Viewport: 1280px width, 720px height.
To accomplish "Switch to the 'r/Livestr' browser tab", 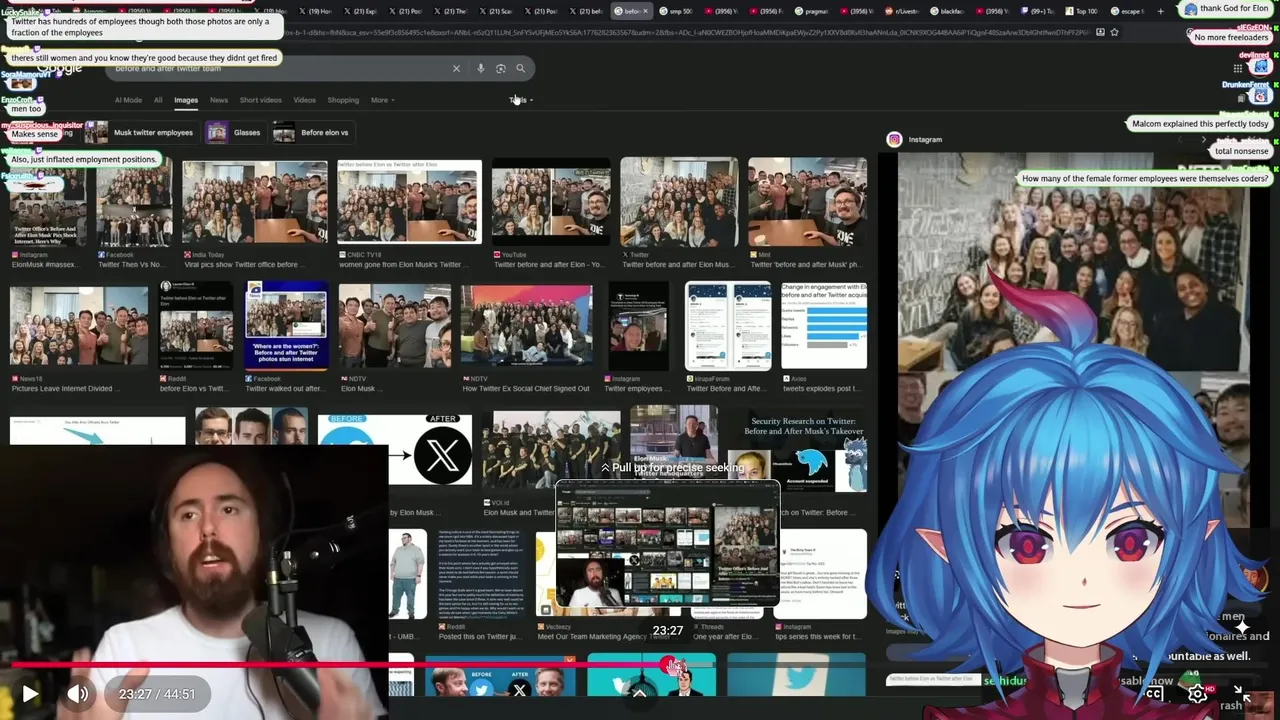I will click(903, 11).
